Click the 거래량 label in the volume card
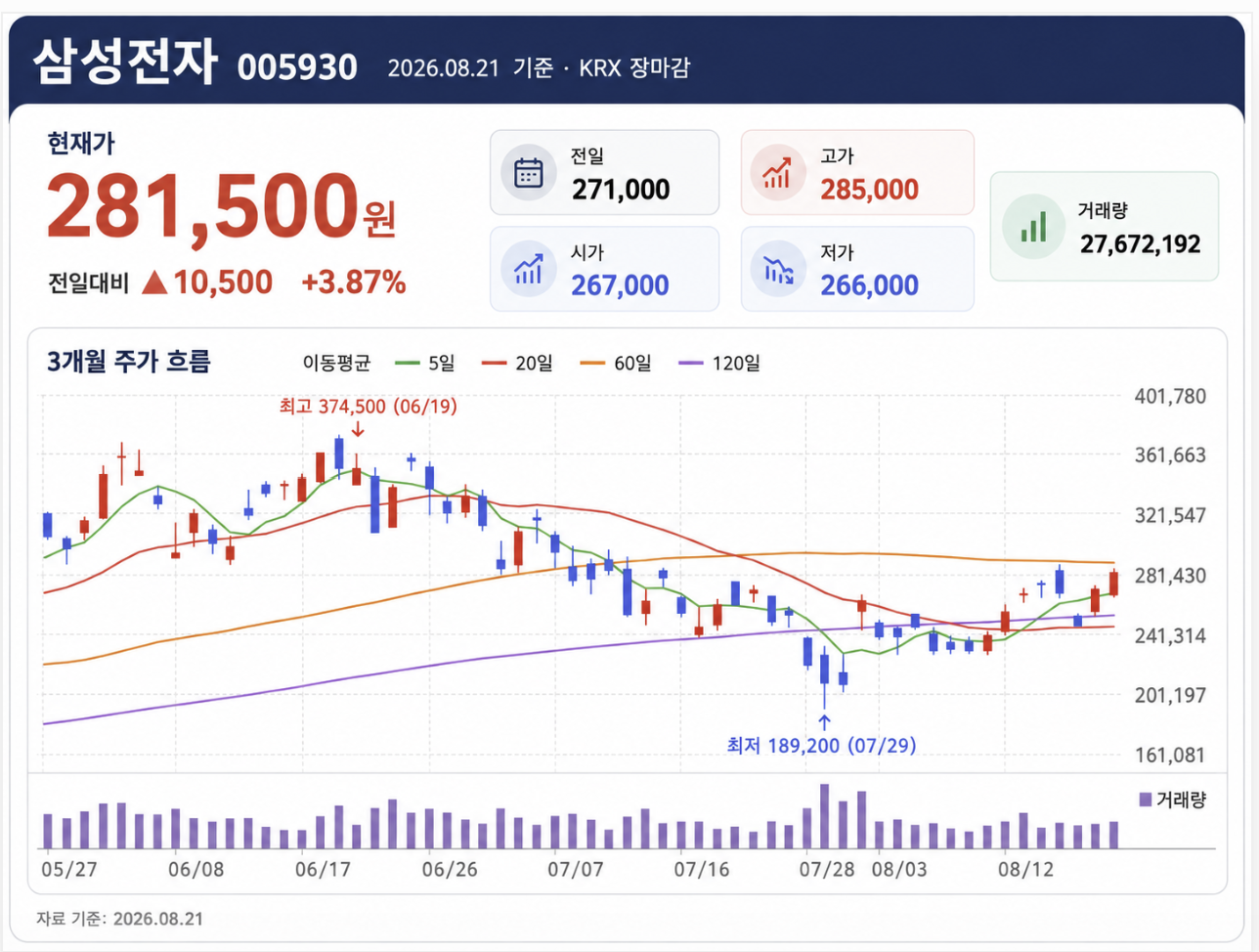 [x=1104, y=210]
